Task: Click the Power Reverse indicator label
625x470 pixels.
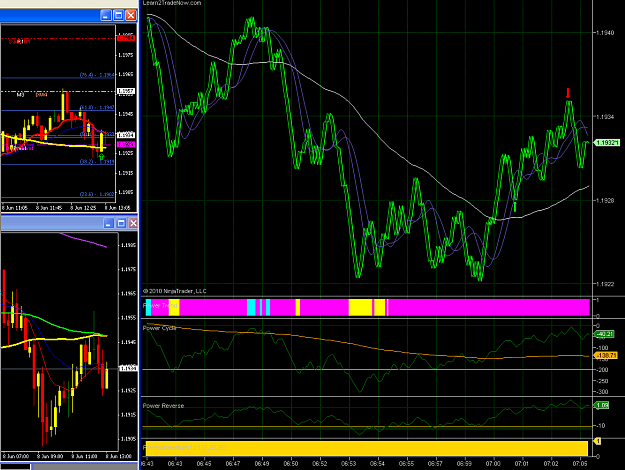Action: pyautogui.click(x=163, y=405)
